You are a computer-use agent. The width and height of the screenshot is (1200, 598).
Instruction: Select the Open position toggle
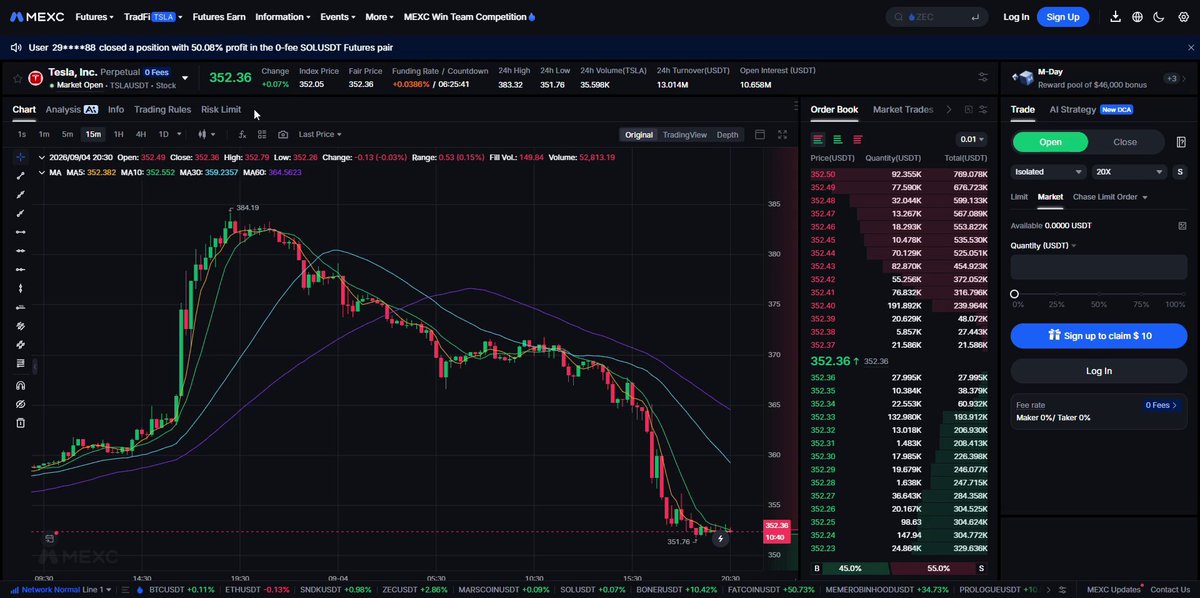[x=1050, y=142]
